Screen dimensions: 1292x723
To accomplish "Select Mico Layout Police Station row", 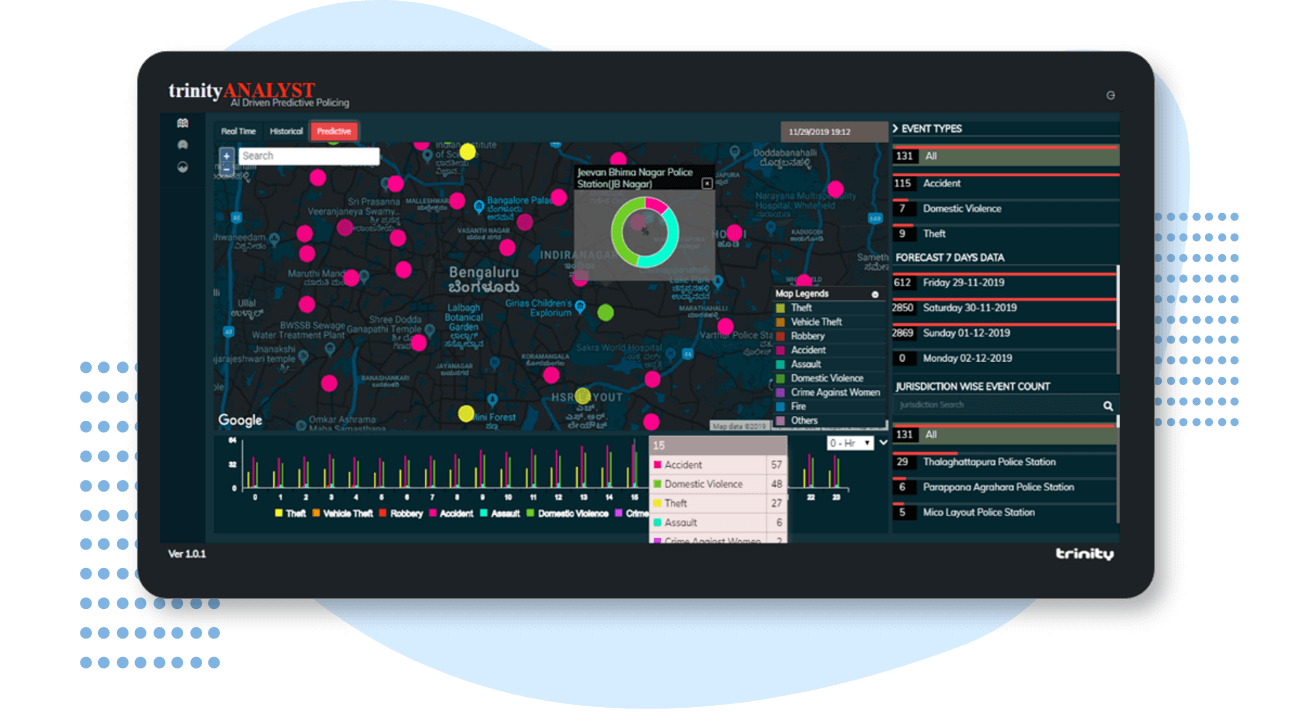I will click(x=1003, y=512).
